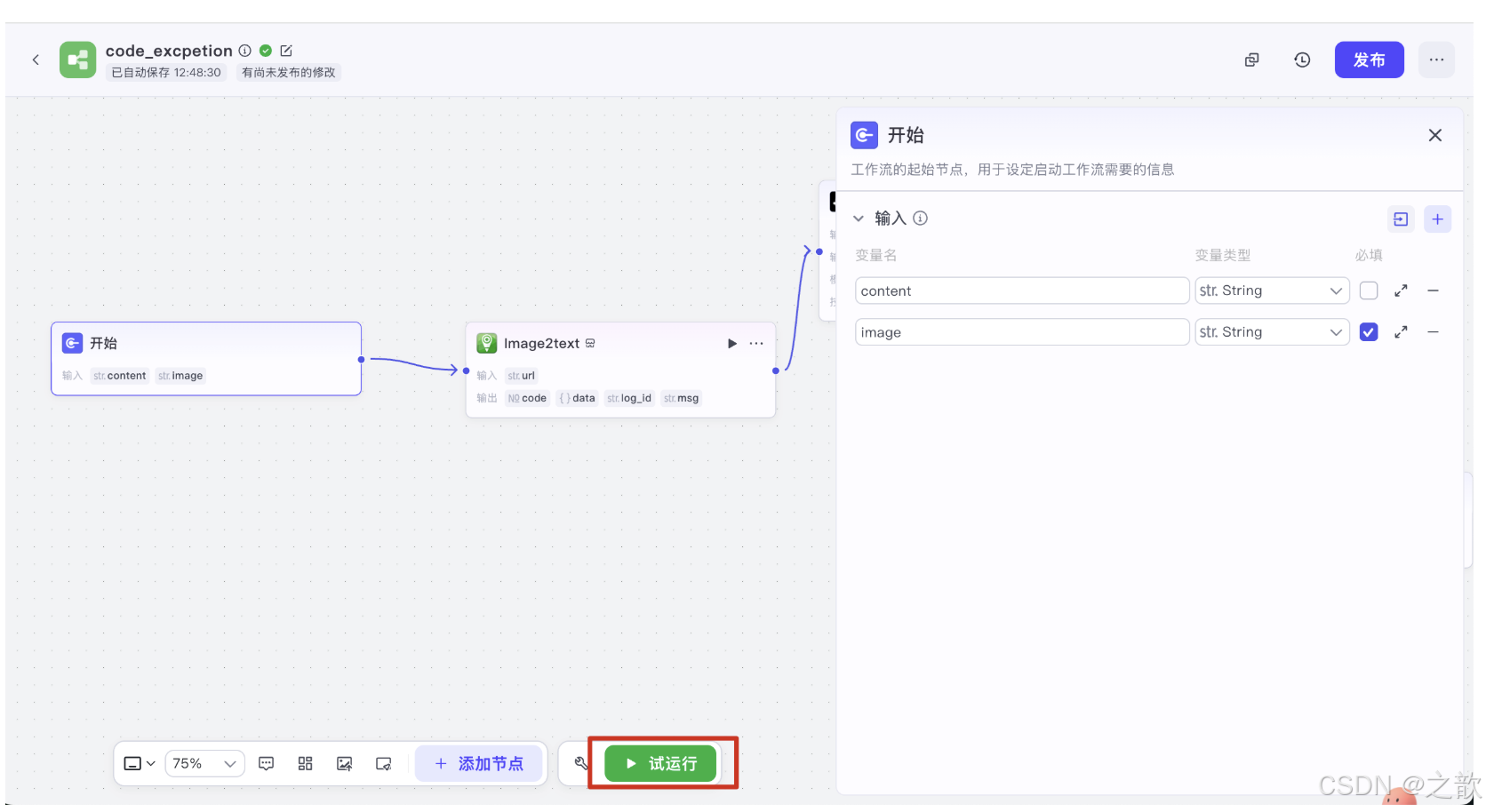The height and width of the screenshot is (812, 1486).
Task: Click the duplicate/copy icon left of 发布
Action: click(x=1251, y=60)
